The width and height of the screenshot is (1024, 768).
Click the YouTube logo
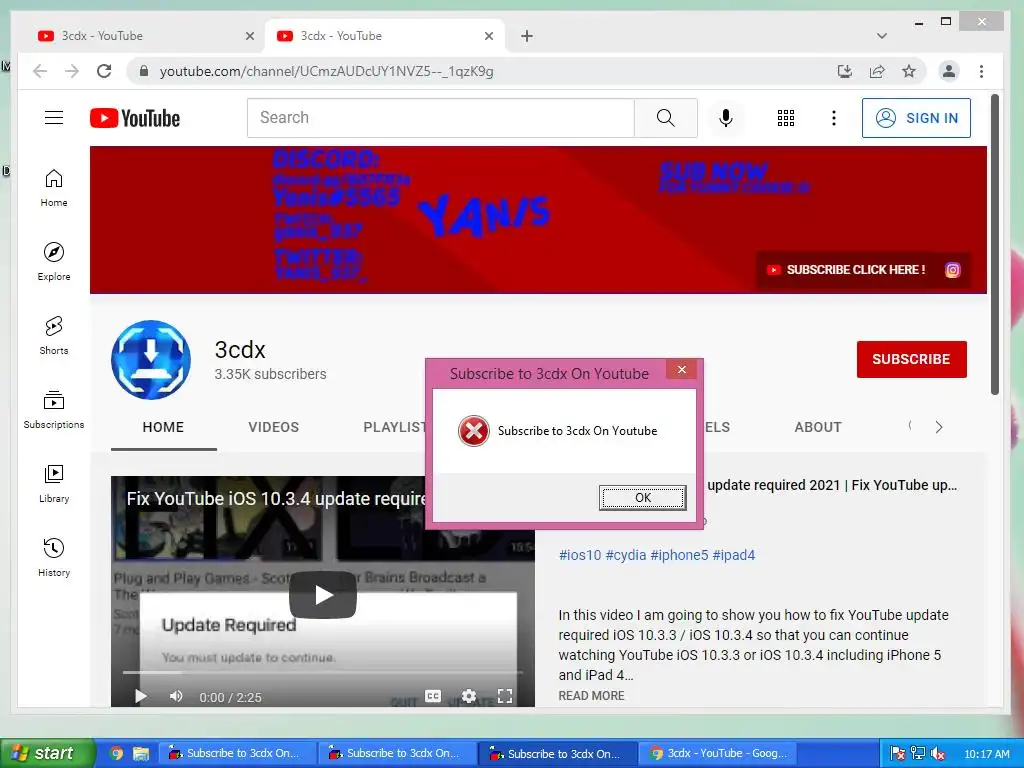[135, 118]
